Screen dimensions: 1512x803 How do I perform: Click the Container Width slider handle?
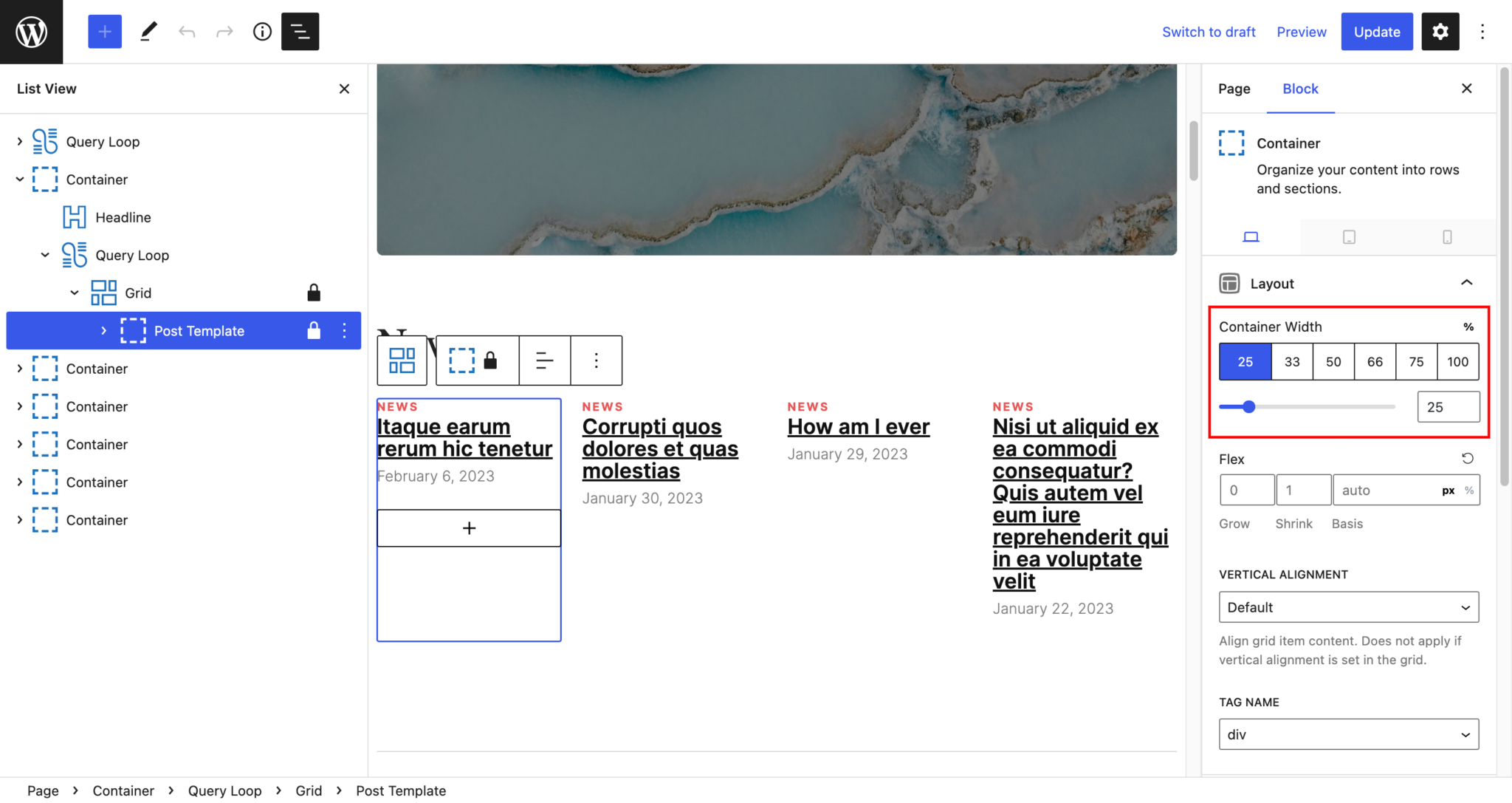click(x=1248, y=407)
